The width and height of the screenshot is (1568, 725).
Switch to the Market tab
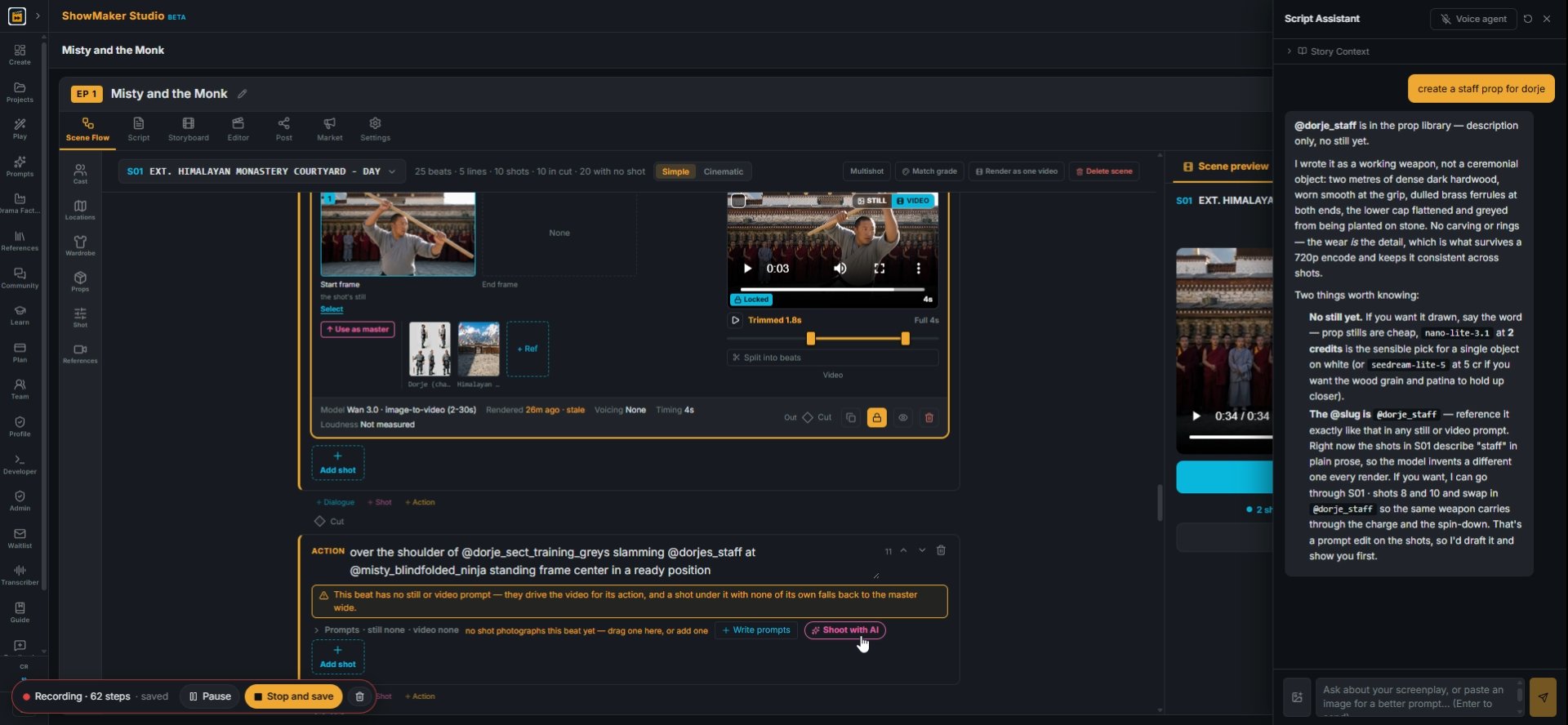(330, 129)
